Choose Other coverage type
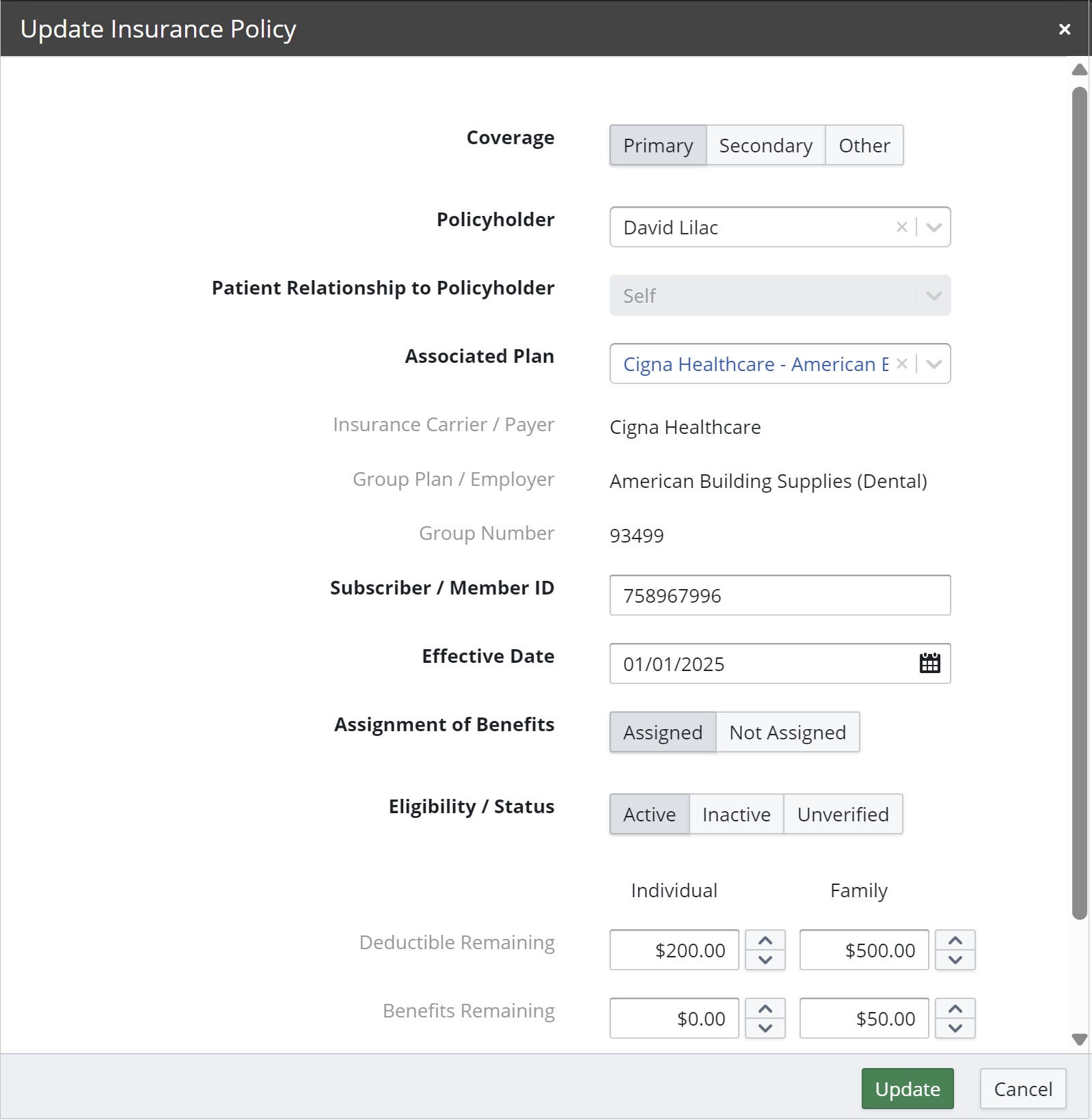The width and height of the screenshot is (1092, 1120). point(864,145)
